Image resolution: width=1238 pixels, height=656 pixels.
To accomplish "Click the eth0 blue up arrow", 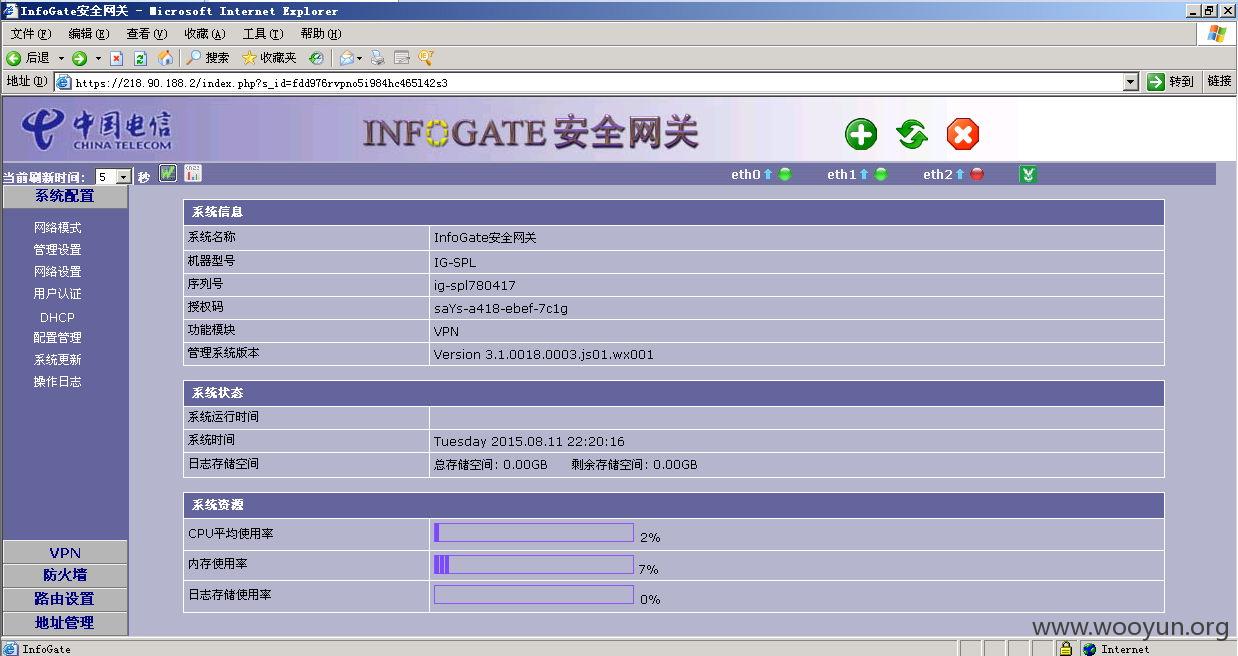I will coord(768,174).
